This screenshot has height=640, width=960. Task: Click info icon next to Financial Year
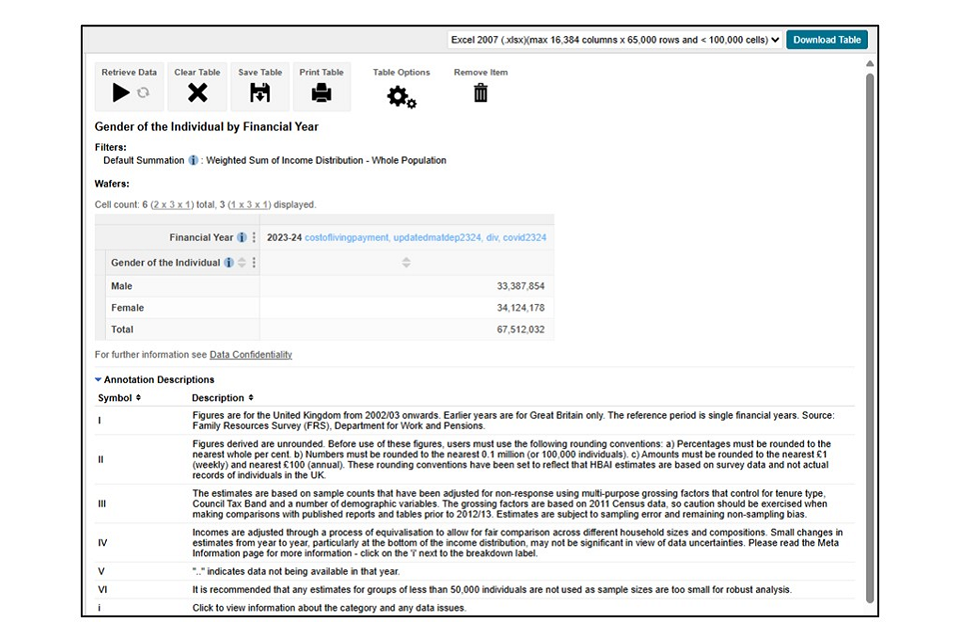241,238
